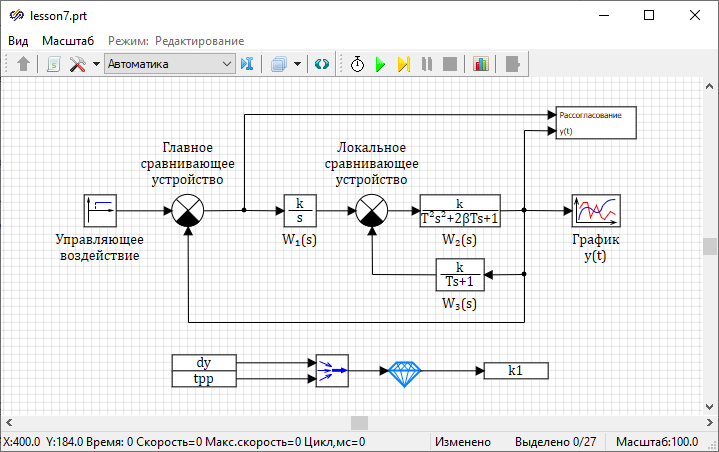Click the up arrow toolbar icon

pos(24,64)
